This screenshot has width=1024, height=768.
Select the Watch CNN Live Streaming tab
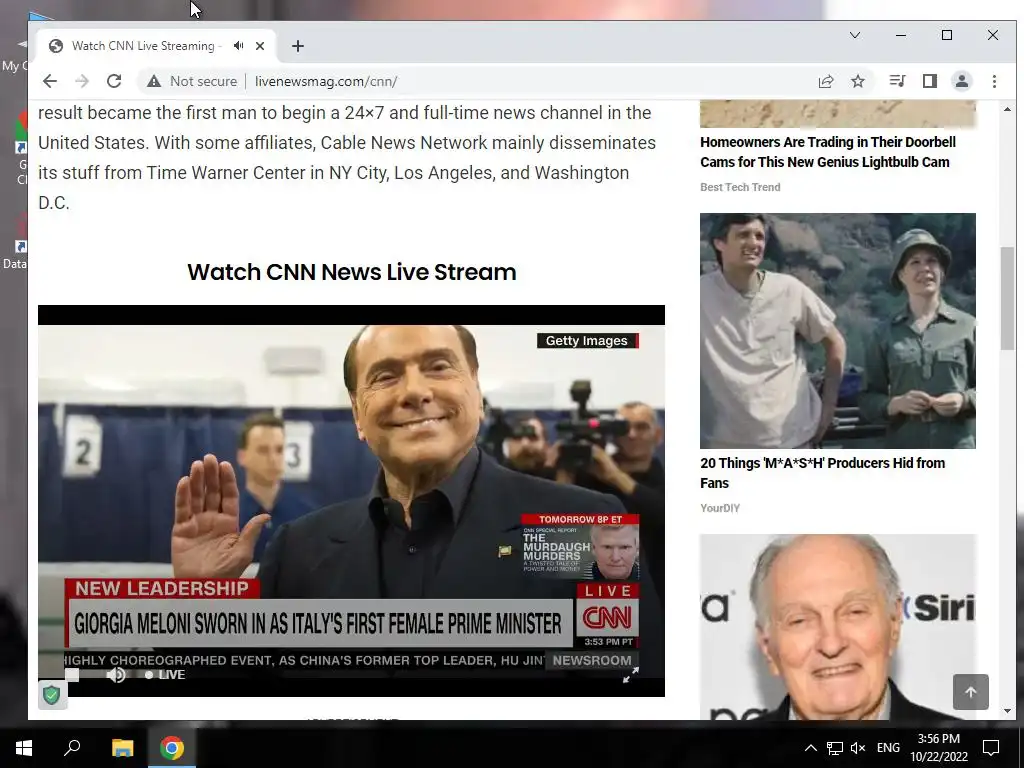pos(142,46)
